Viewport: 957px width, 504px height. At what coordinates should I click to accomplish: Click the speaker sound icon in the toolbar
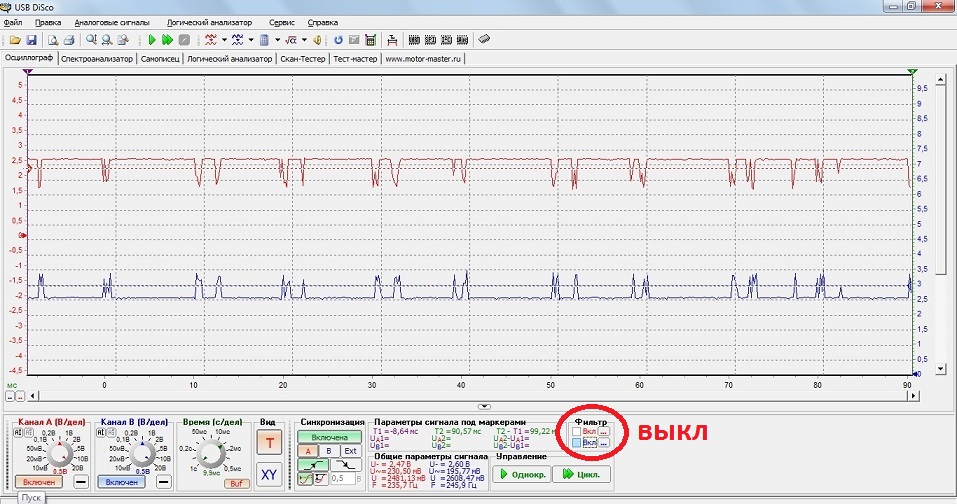click(317, 40)
